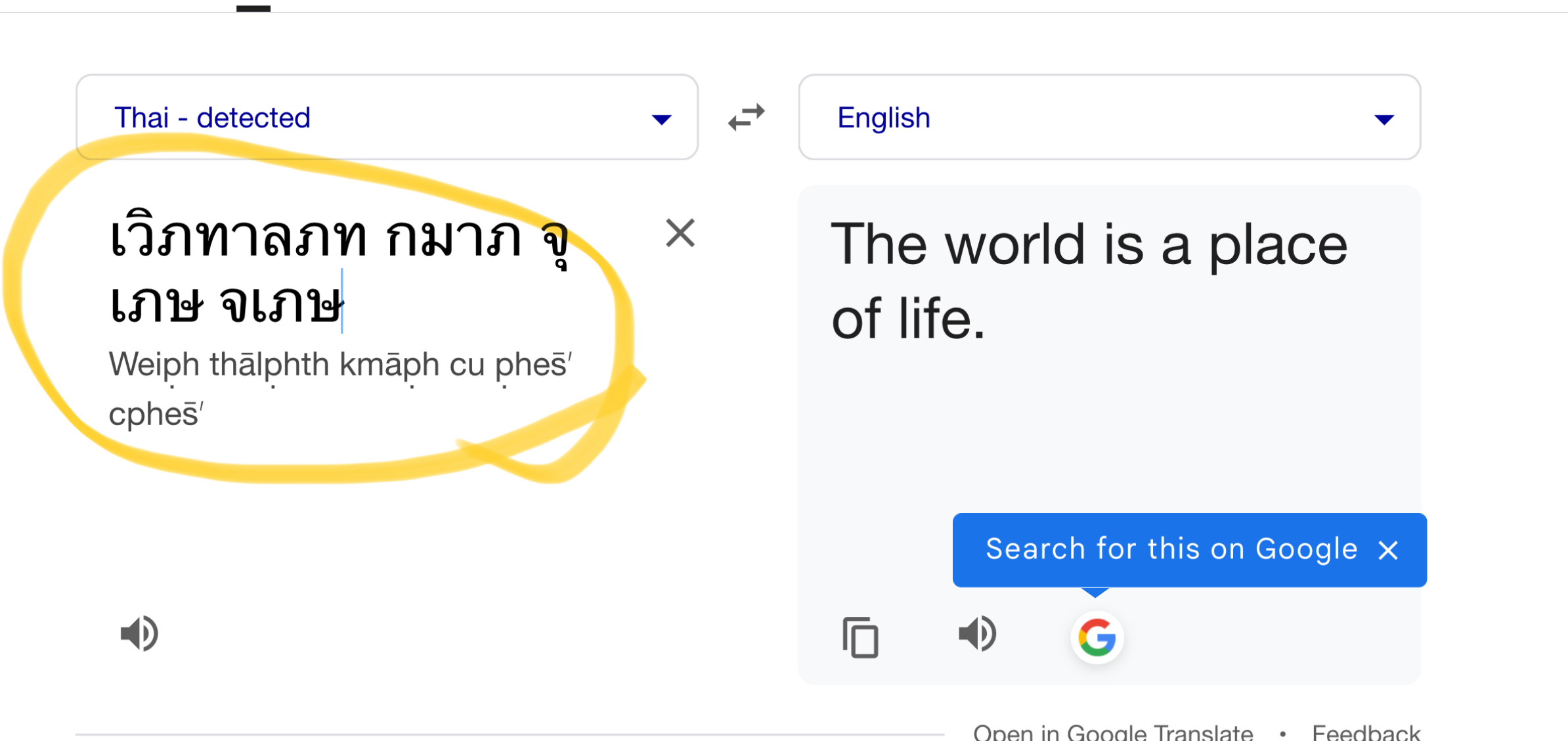This screenshot has width=1568, height=741.
Task: Select the English language label
Action: click(x=884, y=118)
